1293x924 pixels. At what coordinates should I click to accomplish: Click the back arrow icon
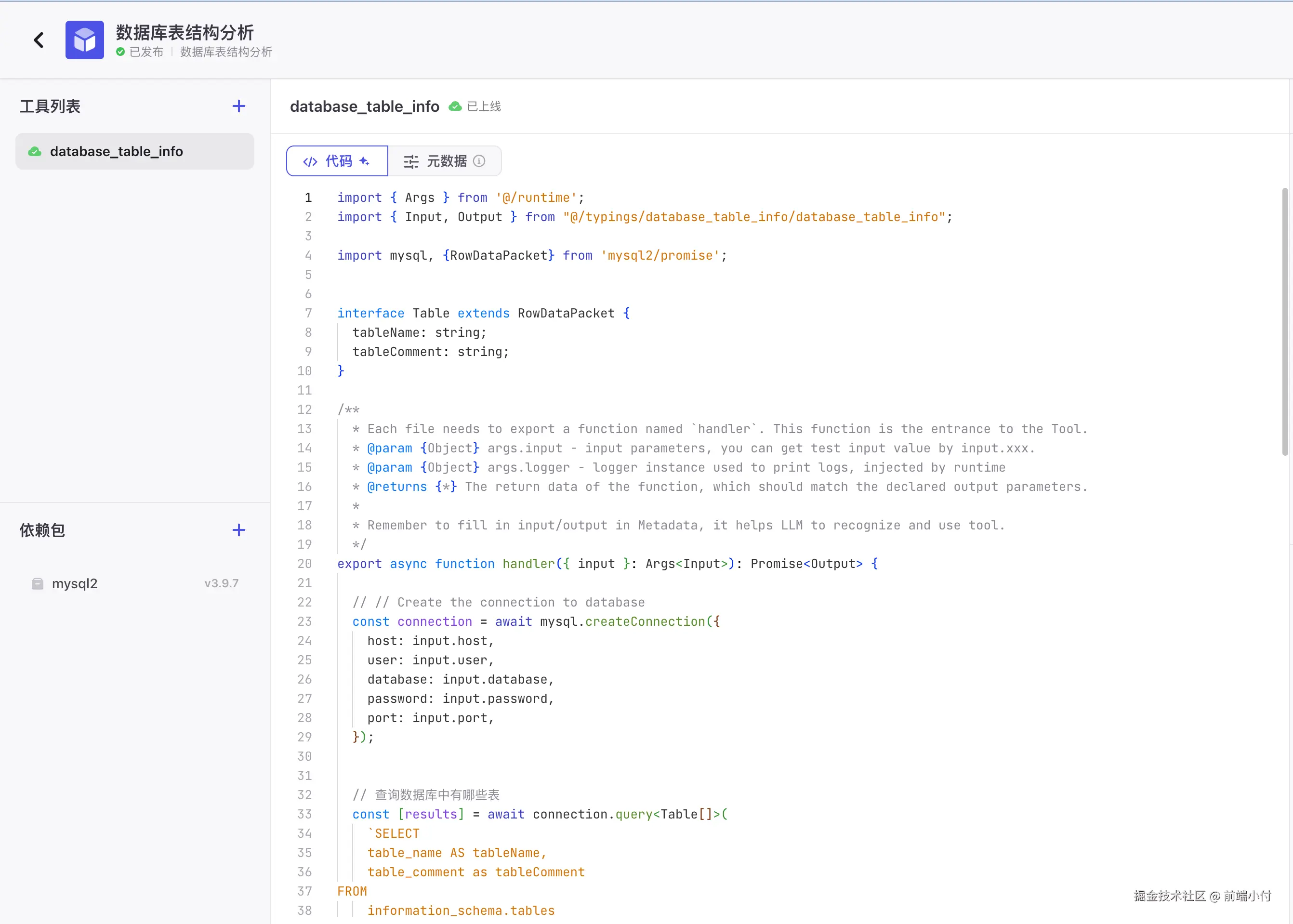tap(39, 40)
